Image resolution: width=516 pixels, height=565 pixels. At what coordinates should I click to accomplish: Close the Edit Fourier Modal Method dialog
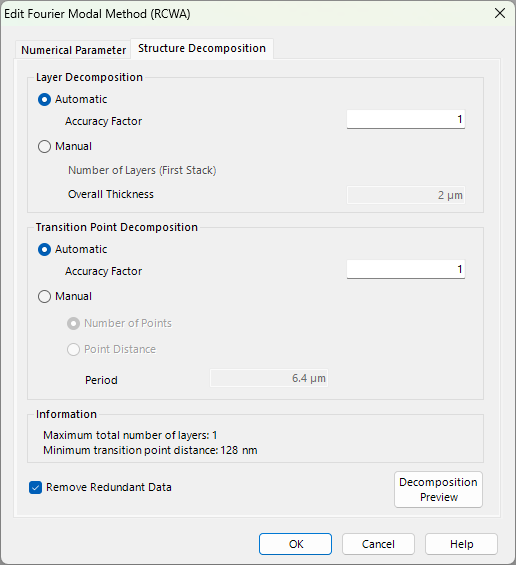pyautogui.click(x=500, y=13)
